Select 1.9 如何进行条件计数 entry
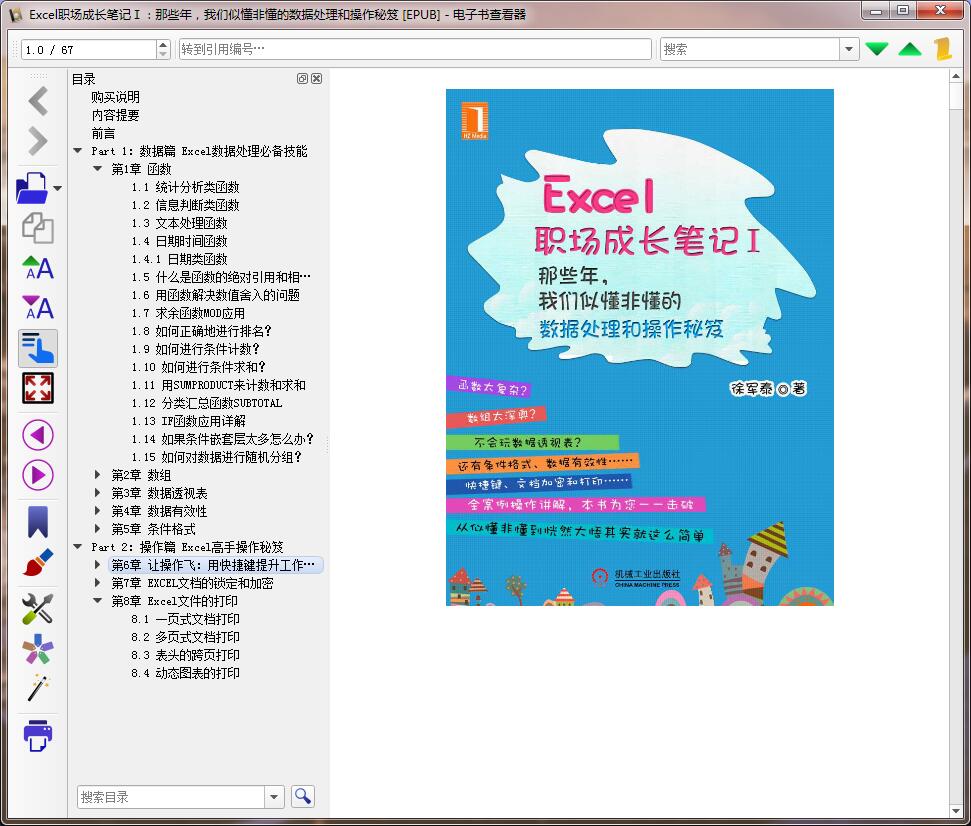The height and width of the screenshot is (826, 971). pos(195,349)
